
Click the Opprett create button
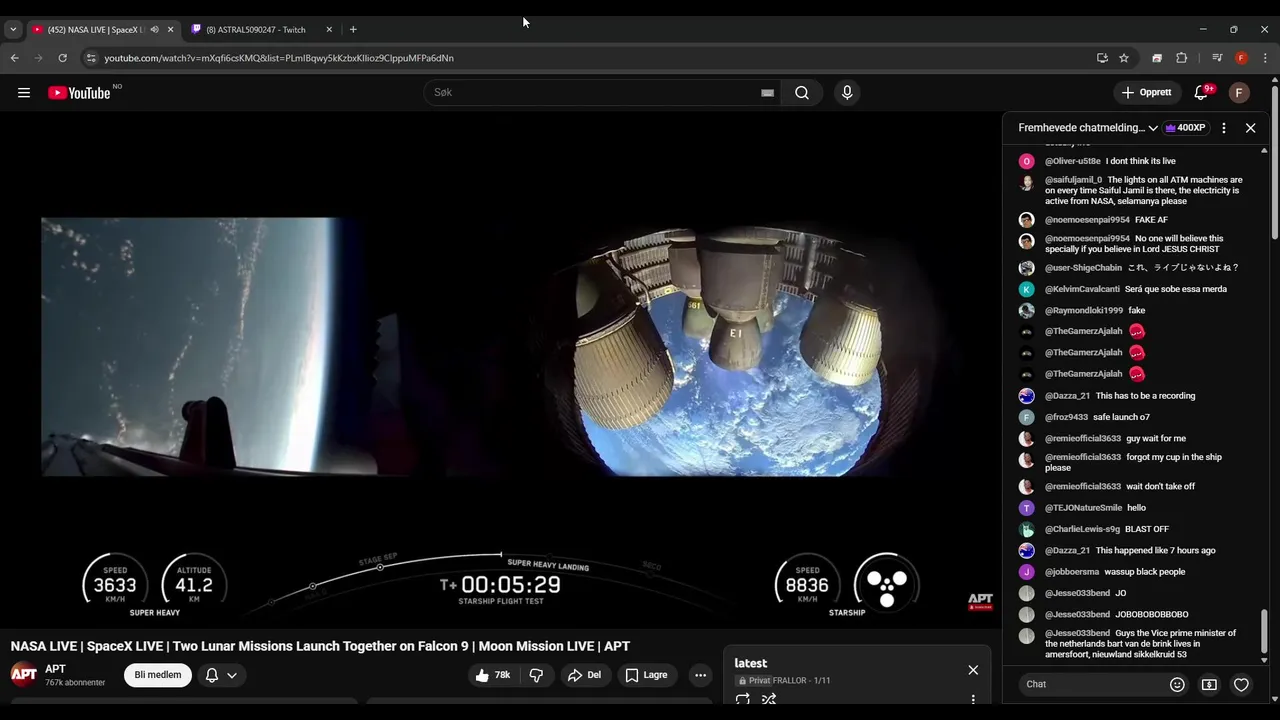click(x=1146, y=93)
